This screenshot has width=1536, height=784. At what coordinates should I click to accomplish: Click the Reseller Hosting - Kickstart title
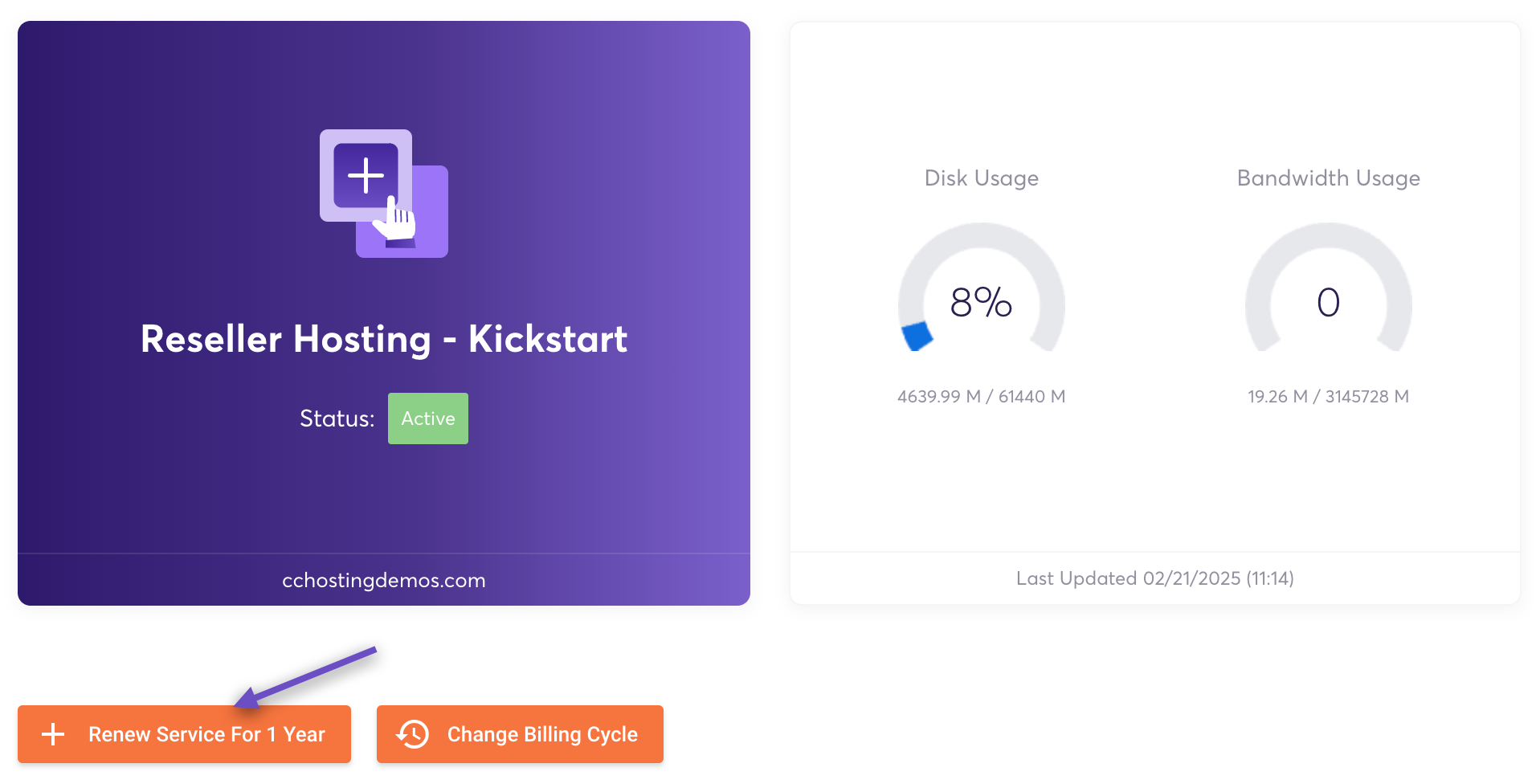pyautogui.click(x=384, y=339)
